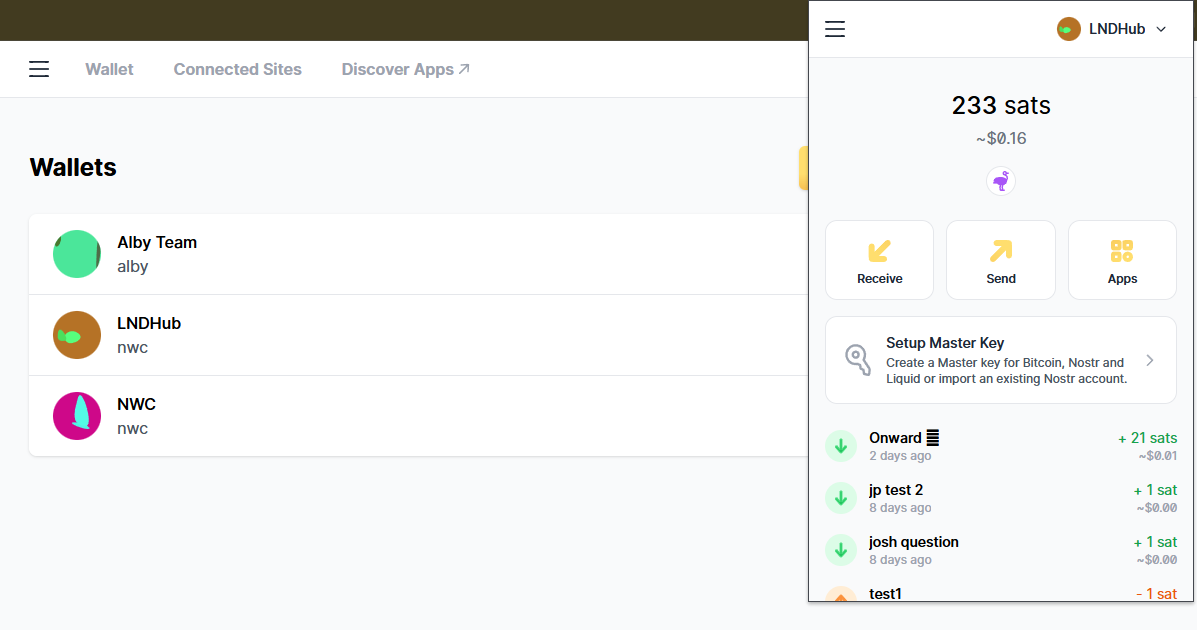The width and height of the screenshot is (1197, 630).
Task: Open the popup hamburger menu
Action: point(835,29)
